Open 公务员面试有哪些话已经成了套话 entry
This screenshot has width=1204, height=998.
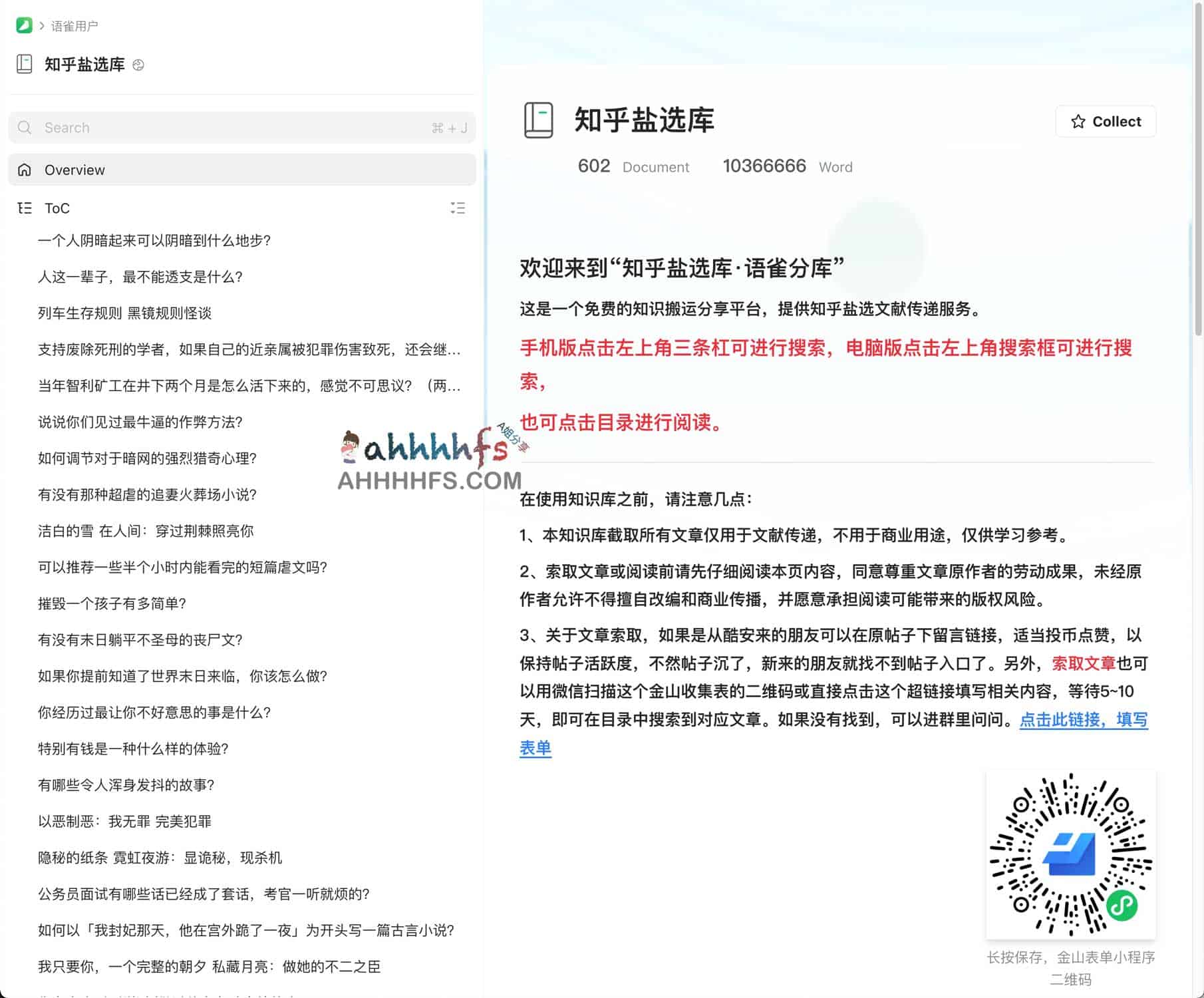204,894
